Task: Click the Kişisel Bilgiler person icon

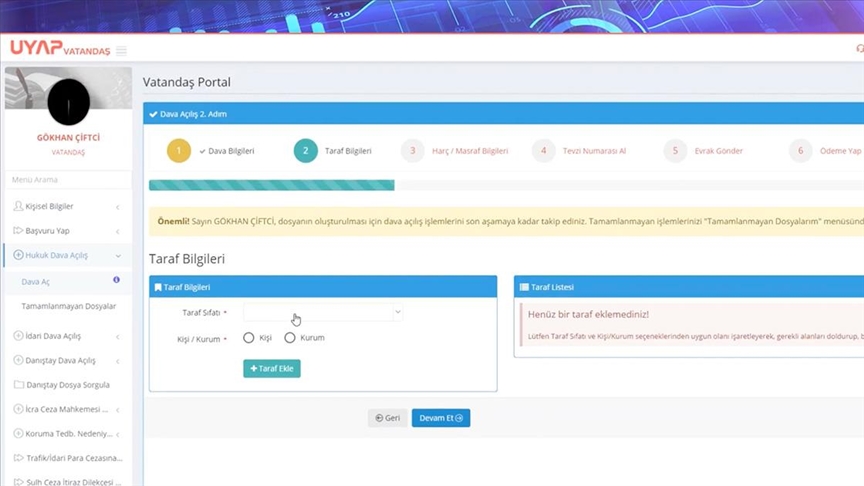Action: 18,206
